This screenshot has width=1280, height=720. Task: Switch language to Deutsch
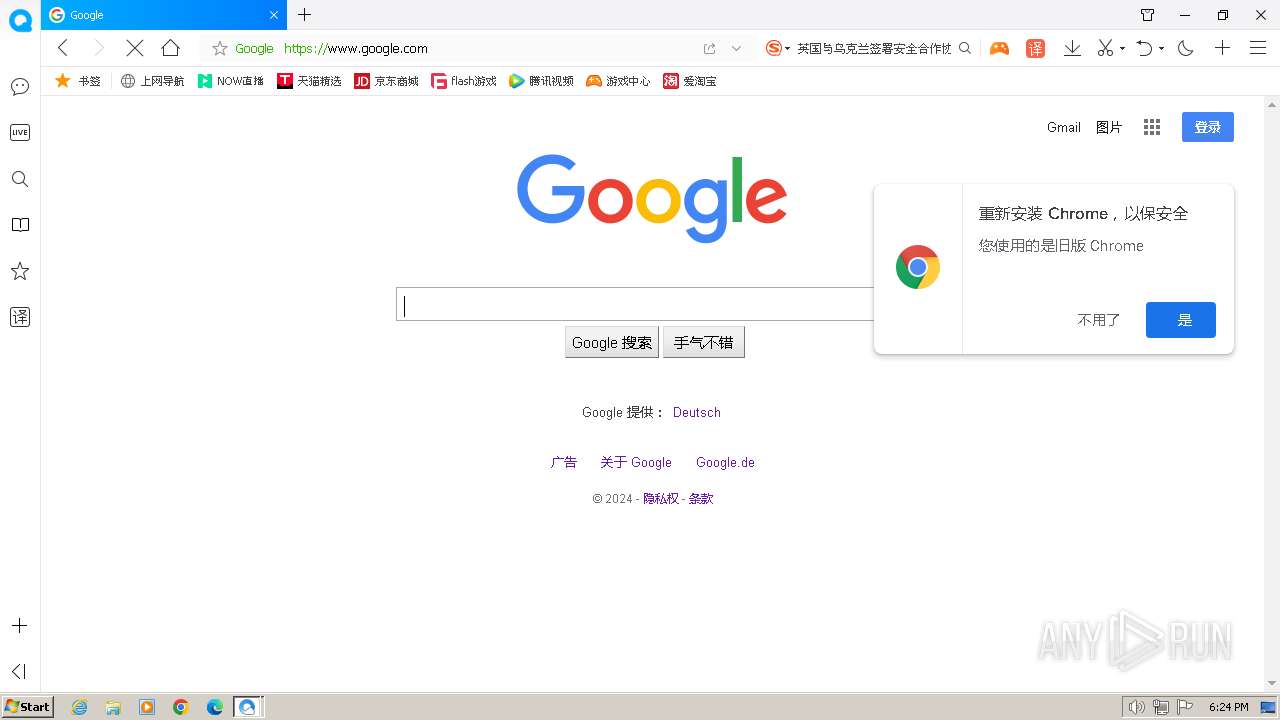pyautogui.click(x=697, y=412)
